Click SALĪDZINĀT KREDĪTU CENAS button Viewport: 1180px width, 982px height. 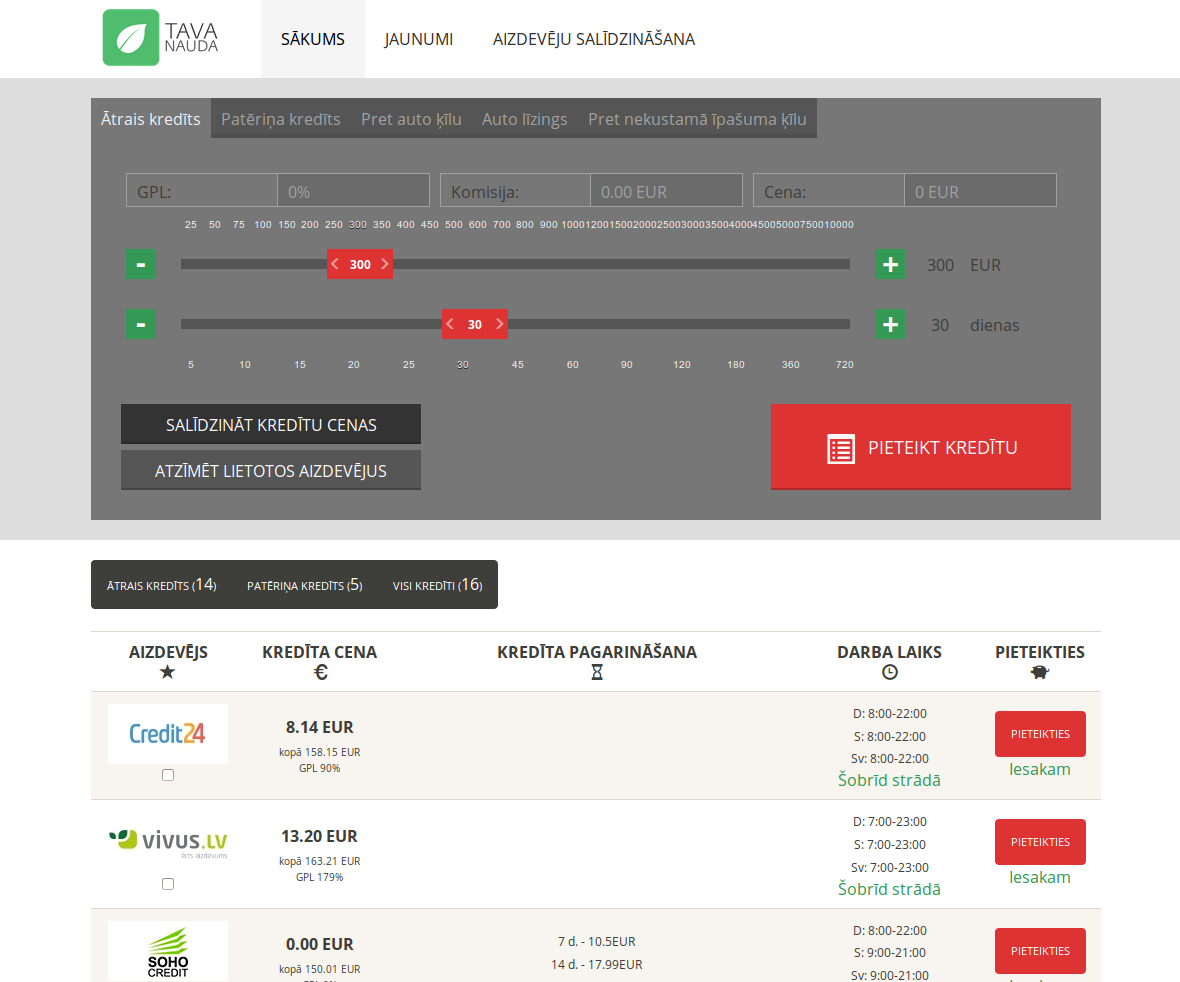click(x=271, y=424)
